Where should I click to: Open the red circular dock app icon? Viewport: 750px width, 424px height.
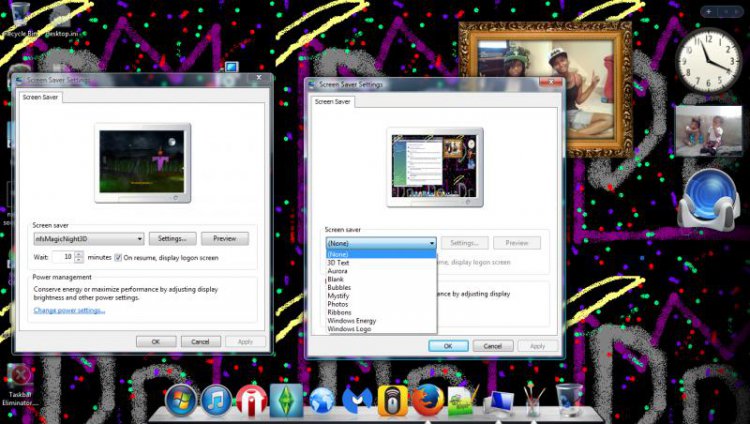251,400
